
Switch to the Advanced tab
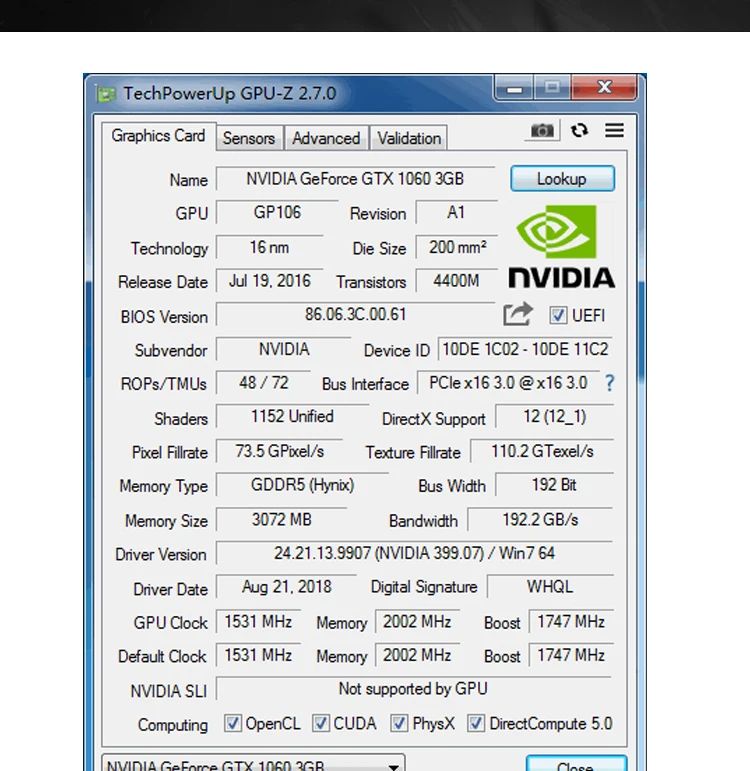(326, 138)
